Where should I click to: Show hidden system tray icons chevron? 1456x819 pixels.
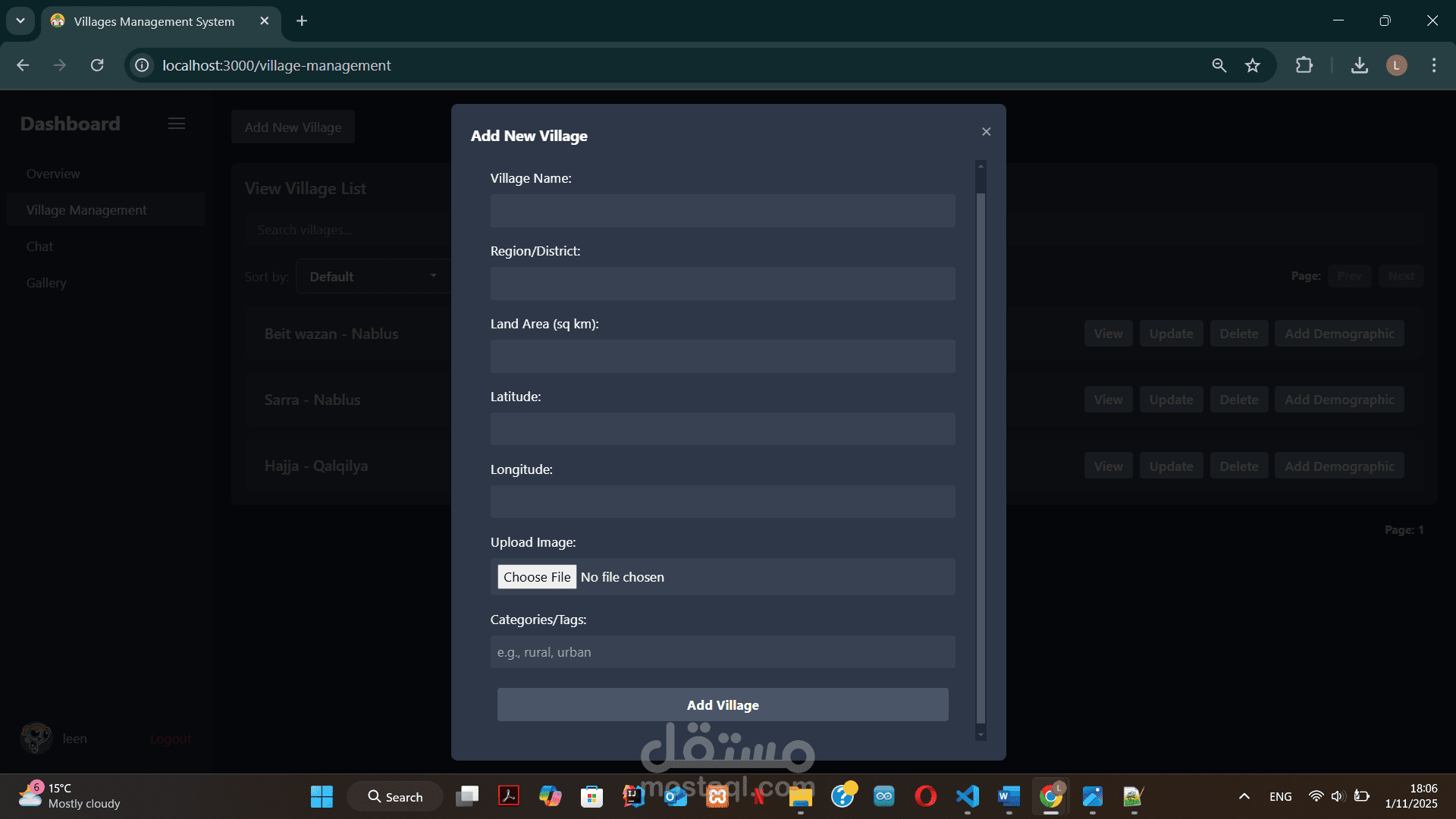1244,796
